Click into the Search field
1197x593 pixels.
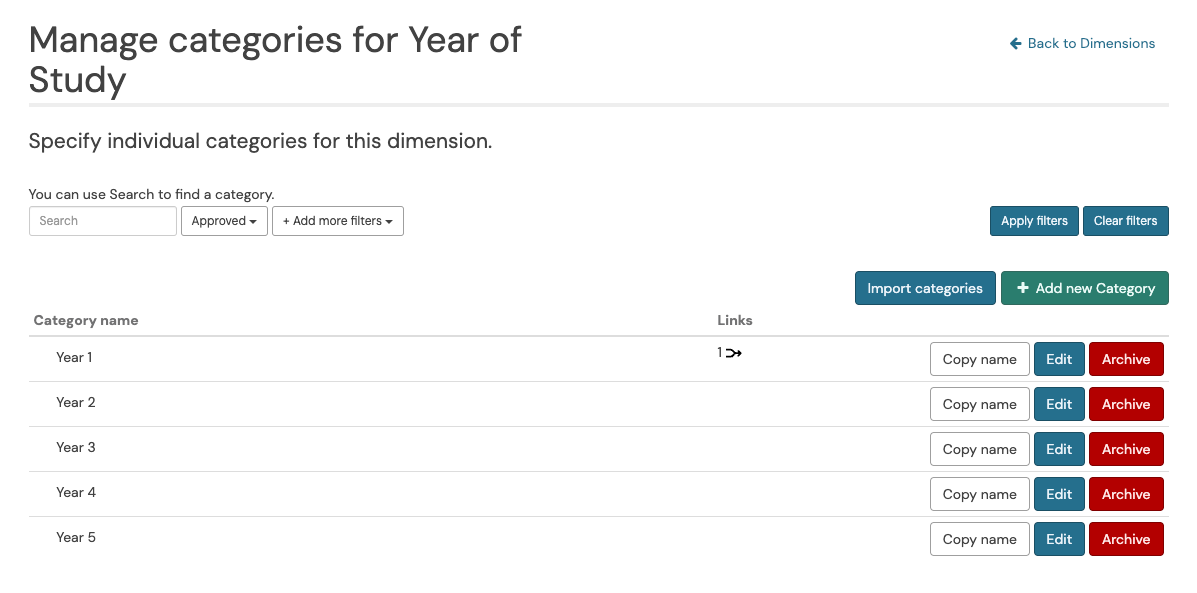[102, 220]
